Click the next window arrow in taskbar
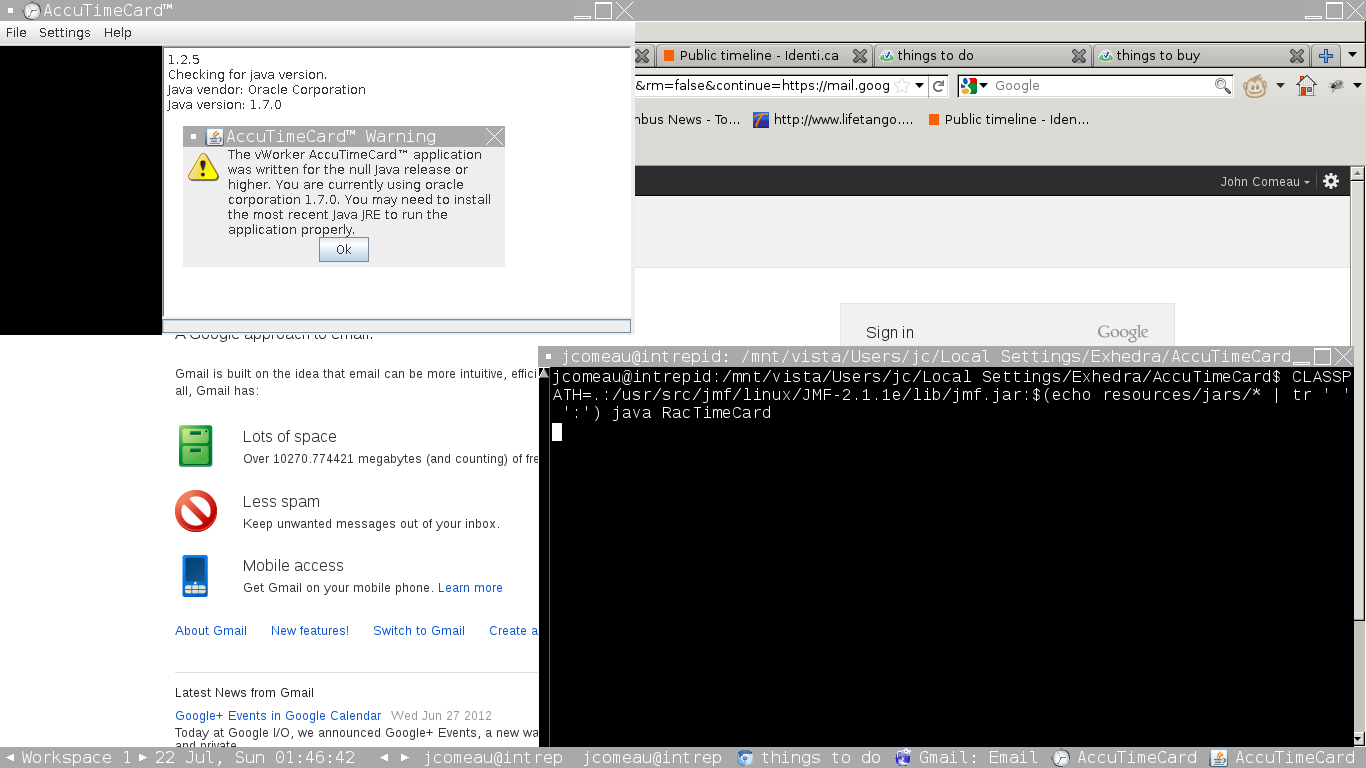The image size is (1366, 768). pos(405,758)
